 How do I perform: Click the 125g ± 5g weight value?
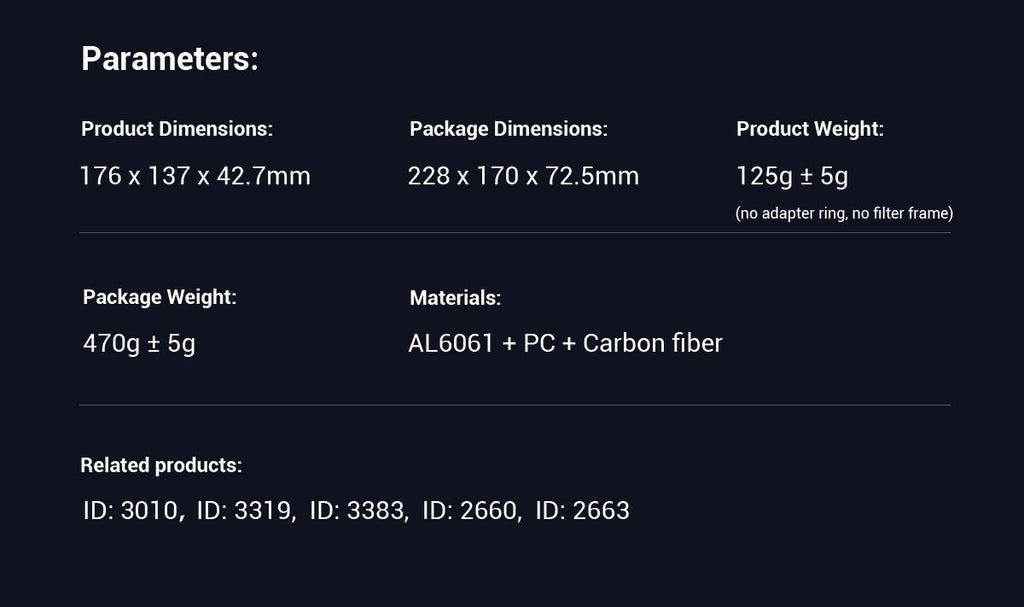pos(792,176)
